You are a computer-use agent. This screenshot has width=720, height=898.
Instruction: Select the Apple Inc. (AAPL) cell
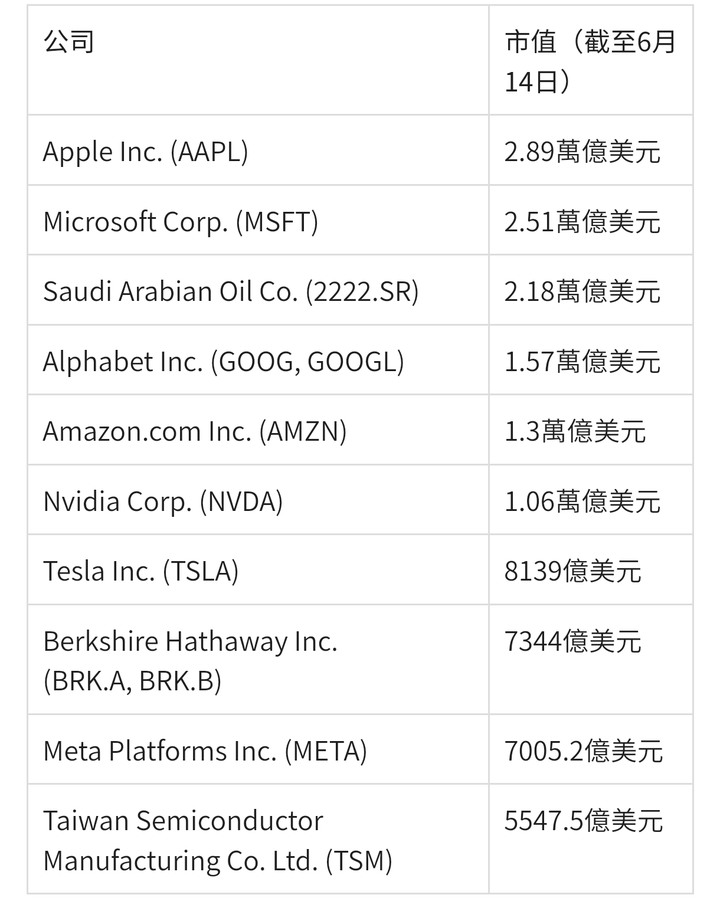click(x=258, y=150)
